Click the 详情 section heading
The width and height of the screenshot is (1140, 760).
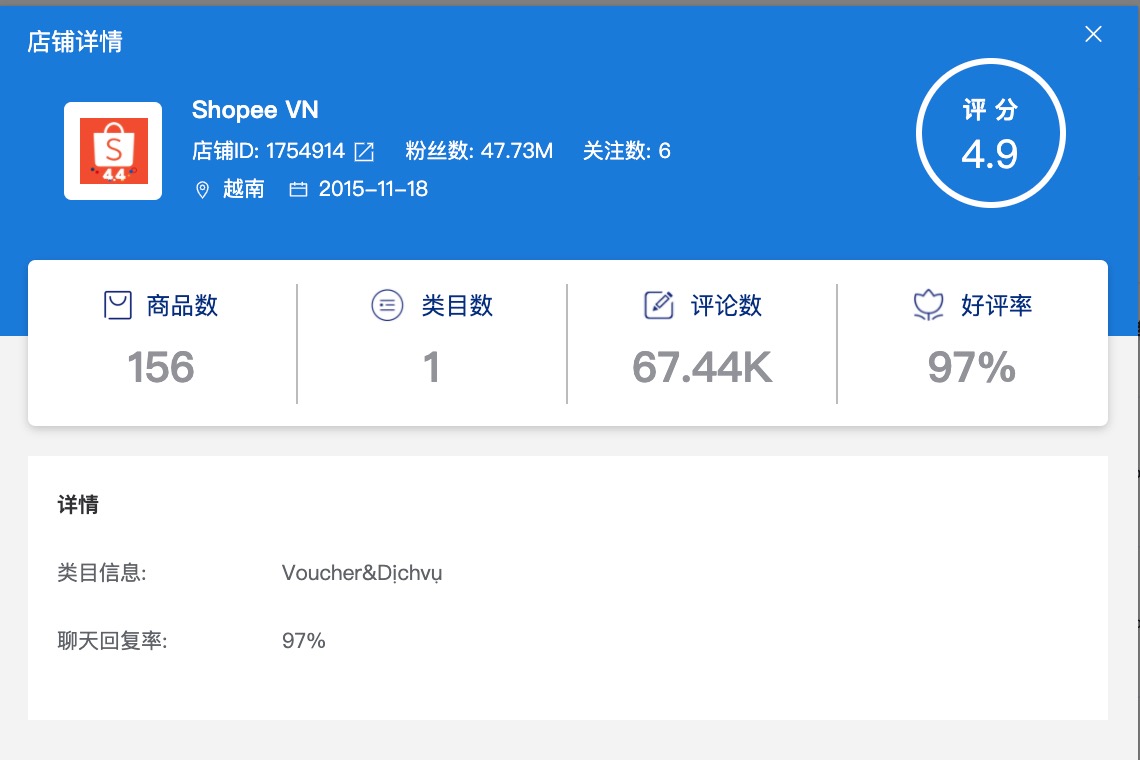[x=78, y=505]
